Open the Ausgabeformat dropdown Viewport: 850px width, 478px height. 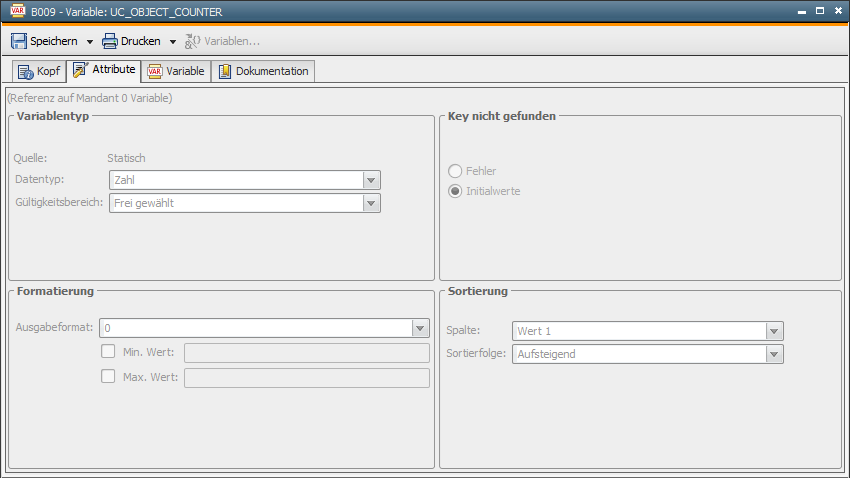pyautogui.click(x=420, y=328)
